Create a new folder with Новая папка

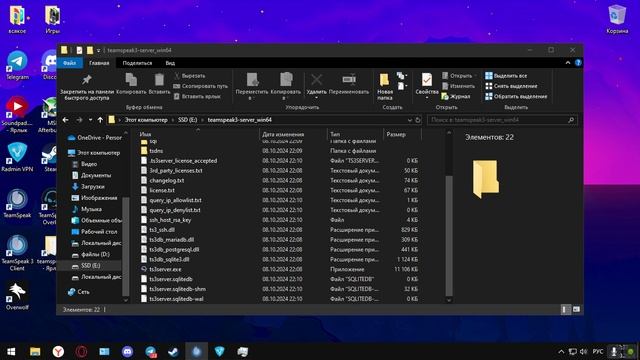(x=384, y=87)
